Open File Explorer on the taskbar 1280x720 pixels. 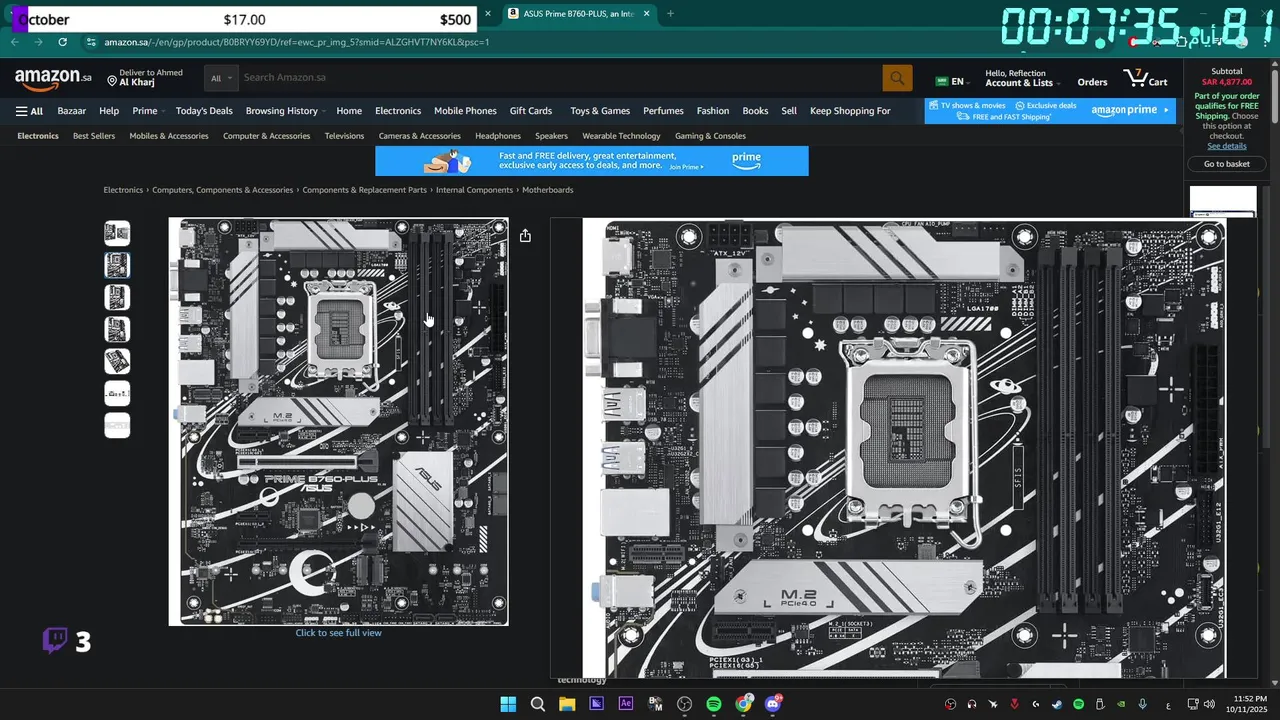click(567, 704)
